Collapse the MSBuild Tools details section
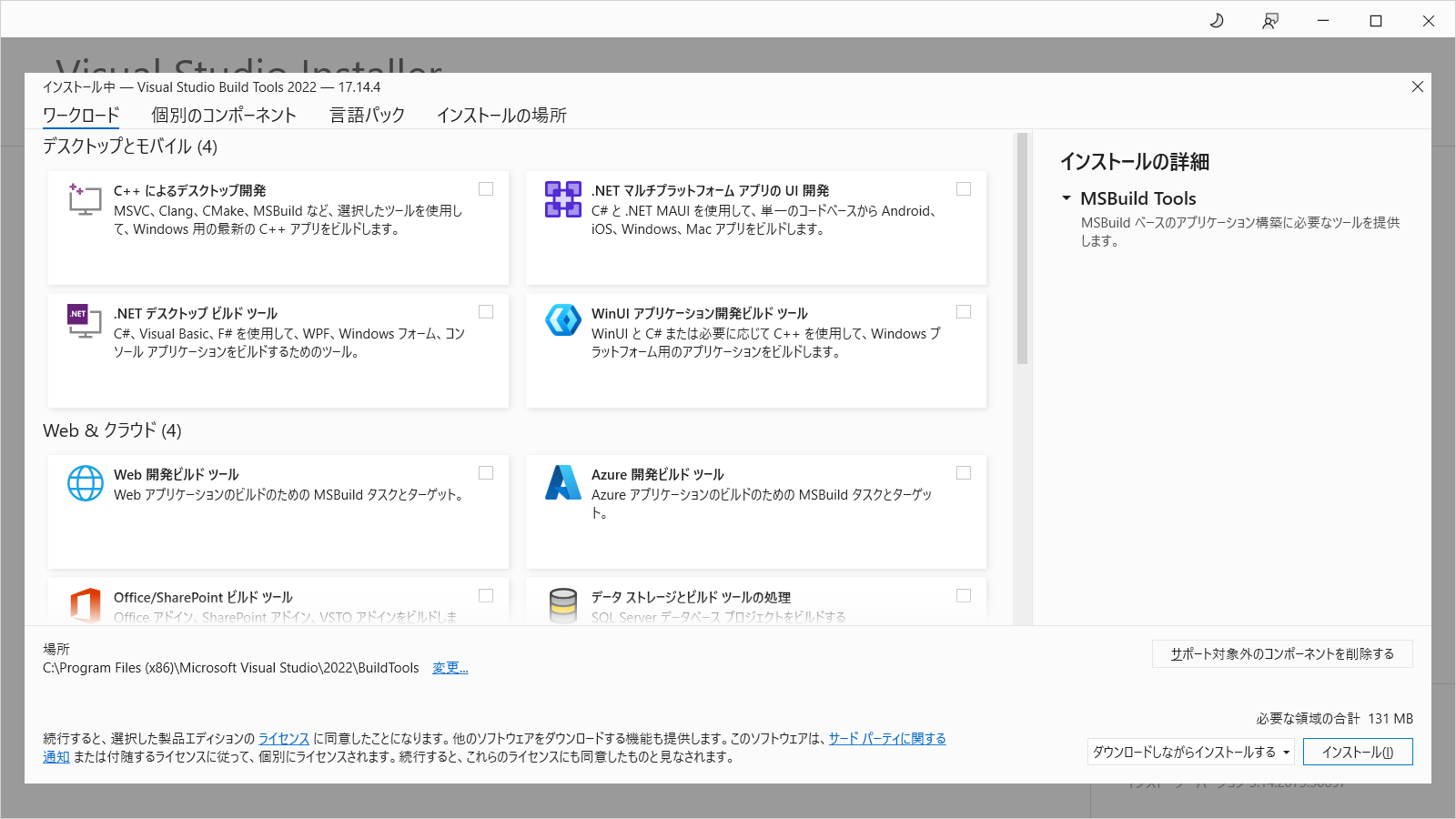Screen dimensions: 1456x819 coord(1067,198)
